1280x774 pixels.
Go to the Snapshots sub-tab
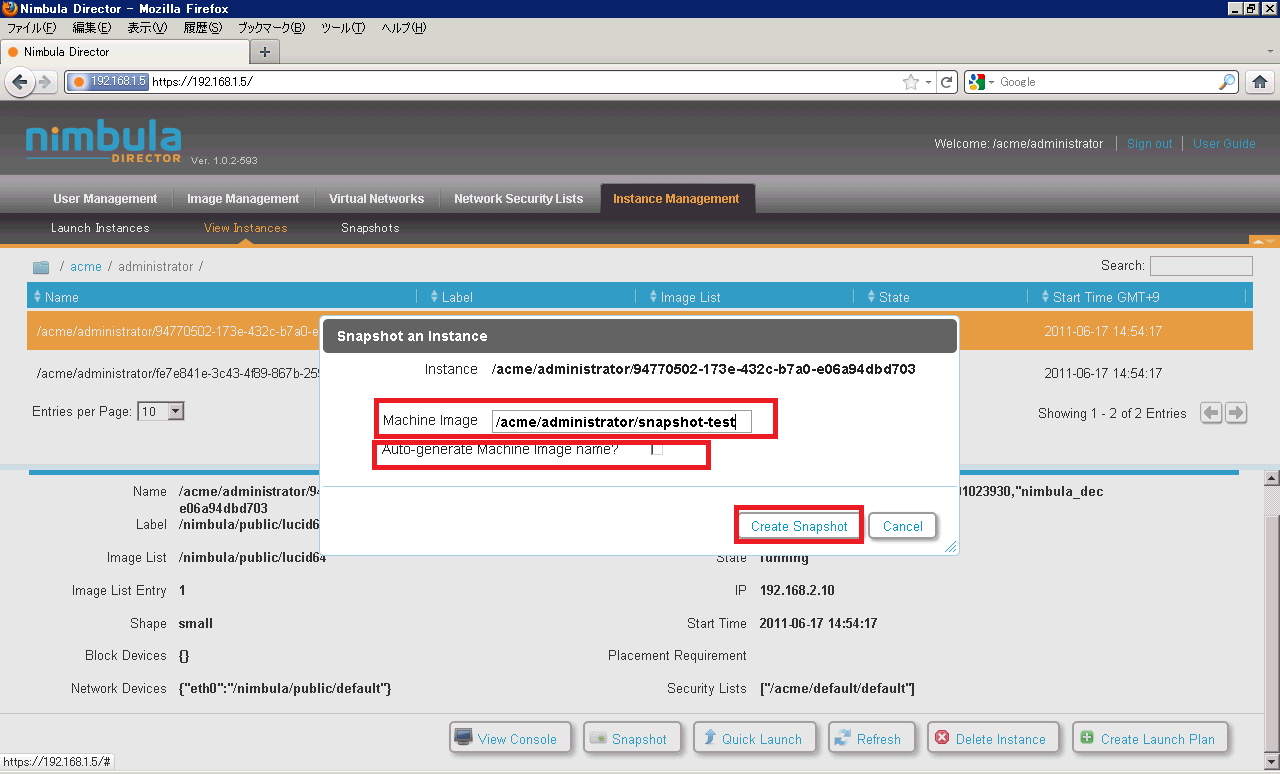370,228
